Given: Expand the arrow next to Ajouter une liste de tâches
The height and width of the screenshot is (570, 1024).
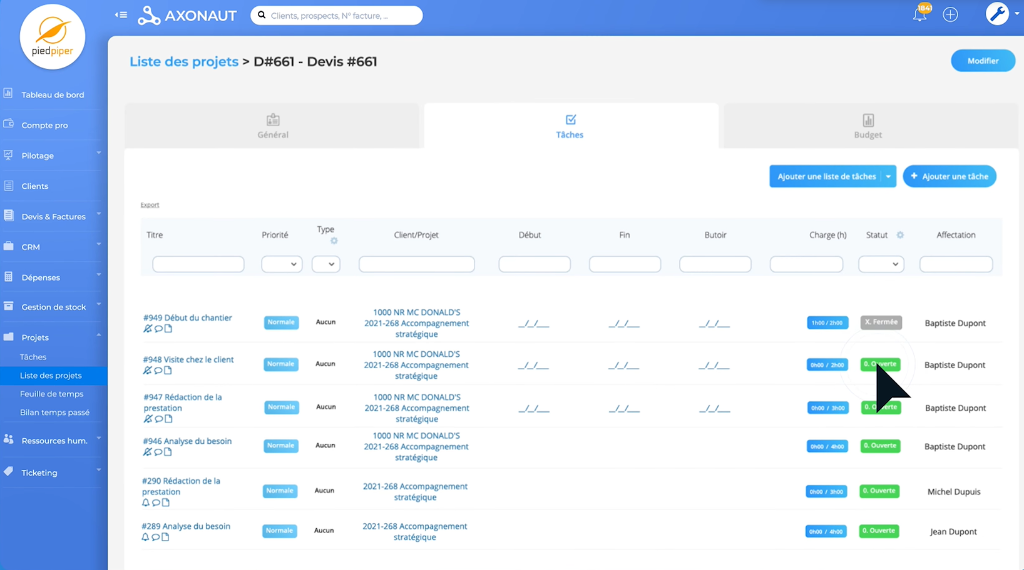Looking at the screenshot, I should coord(888,176).
